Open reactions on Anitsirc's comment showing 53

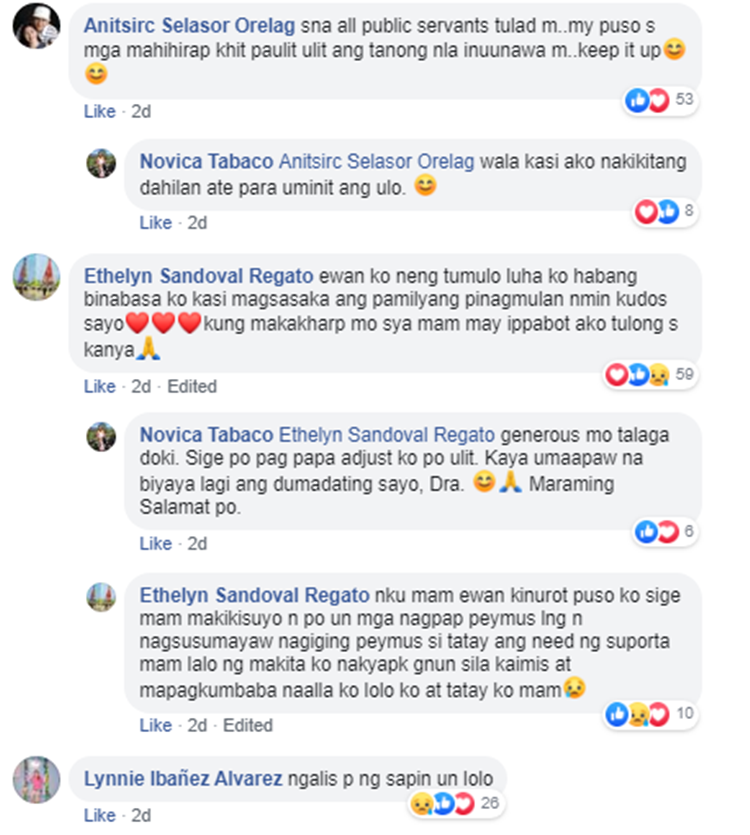point(661,100)
